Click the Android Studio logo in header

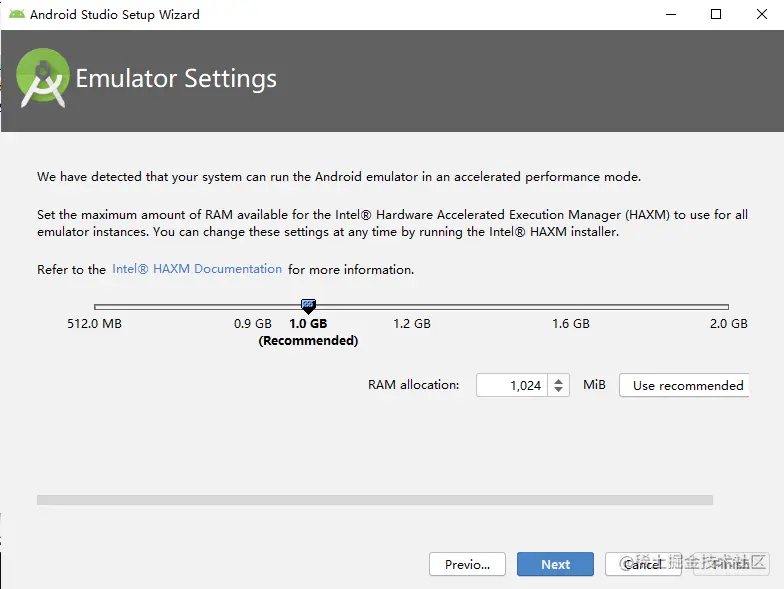coord(42,78)
